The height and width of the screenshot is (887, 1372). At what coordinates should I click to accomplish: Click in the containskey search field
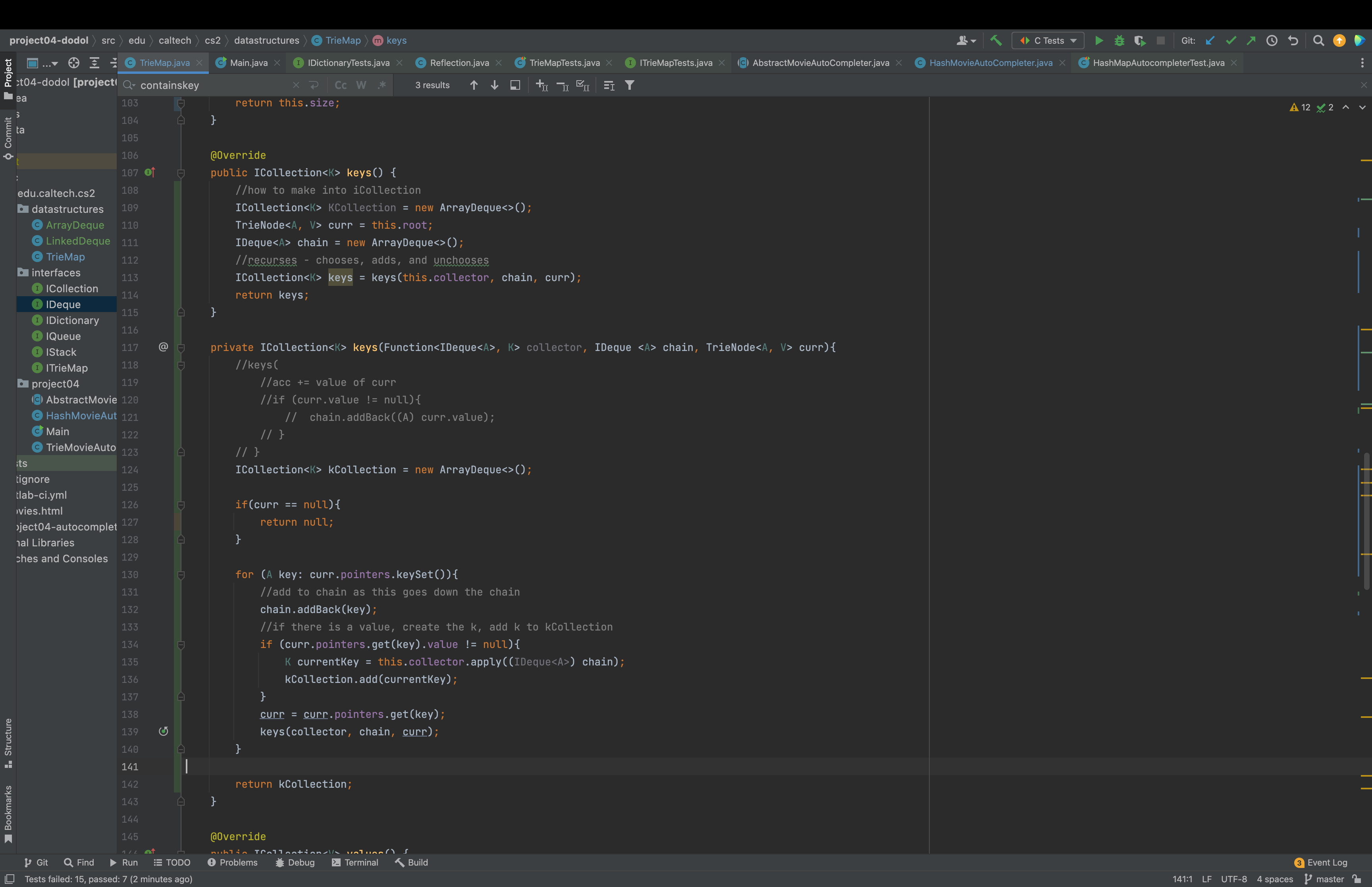[213, 85]
